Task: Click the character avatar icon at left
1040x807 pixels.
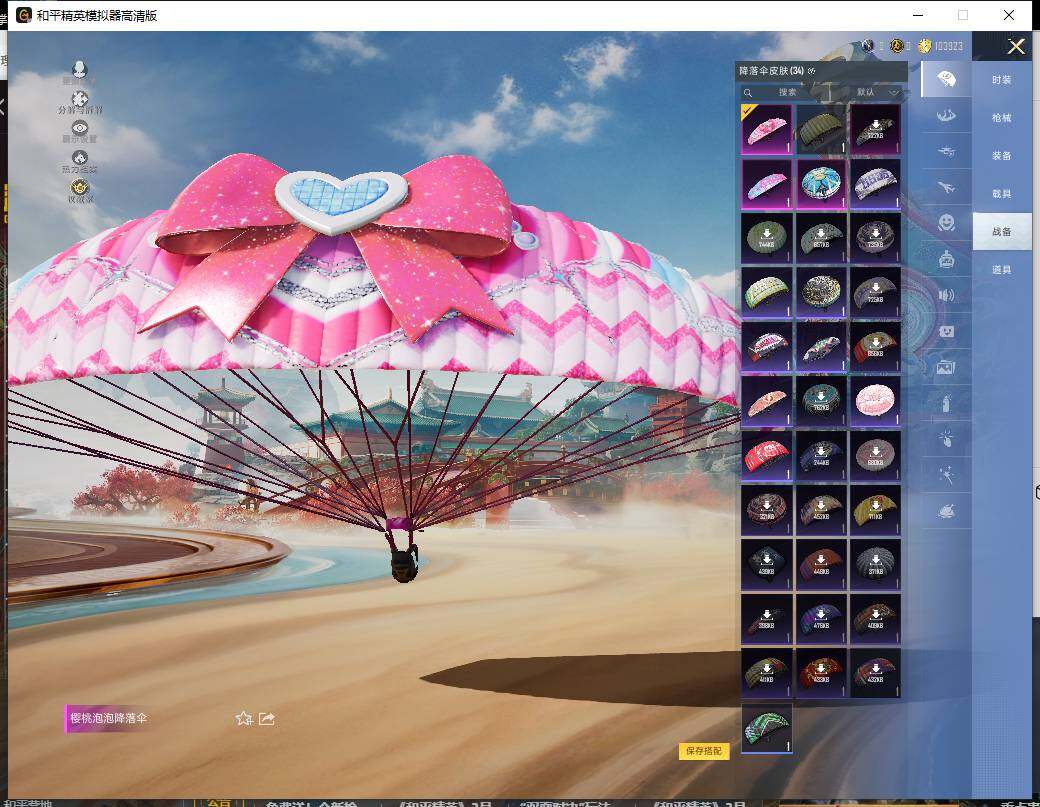Action: [80, 70]
